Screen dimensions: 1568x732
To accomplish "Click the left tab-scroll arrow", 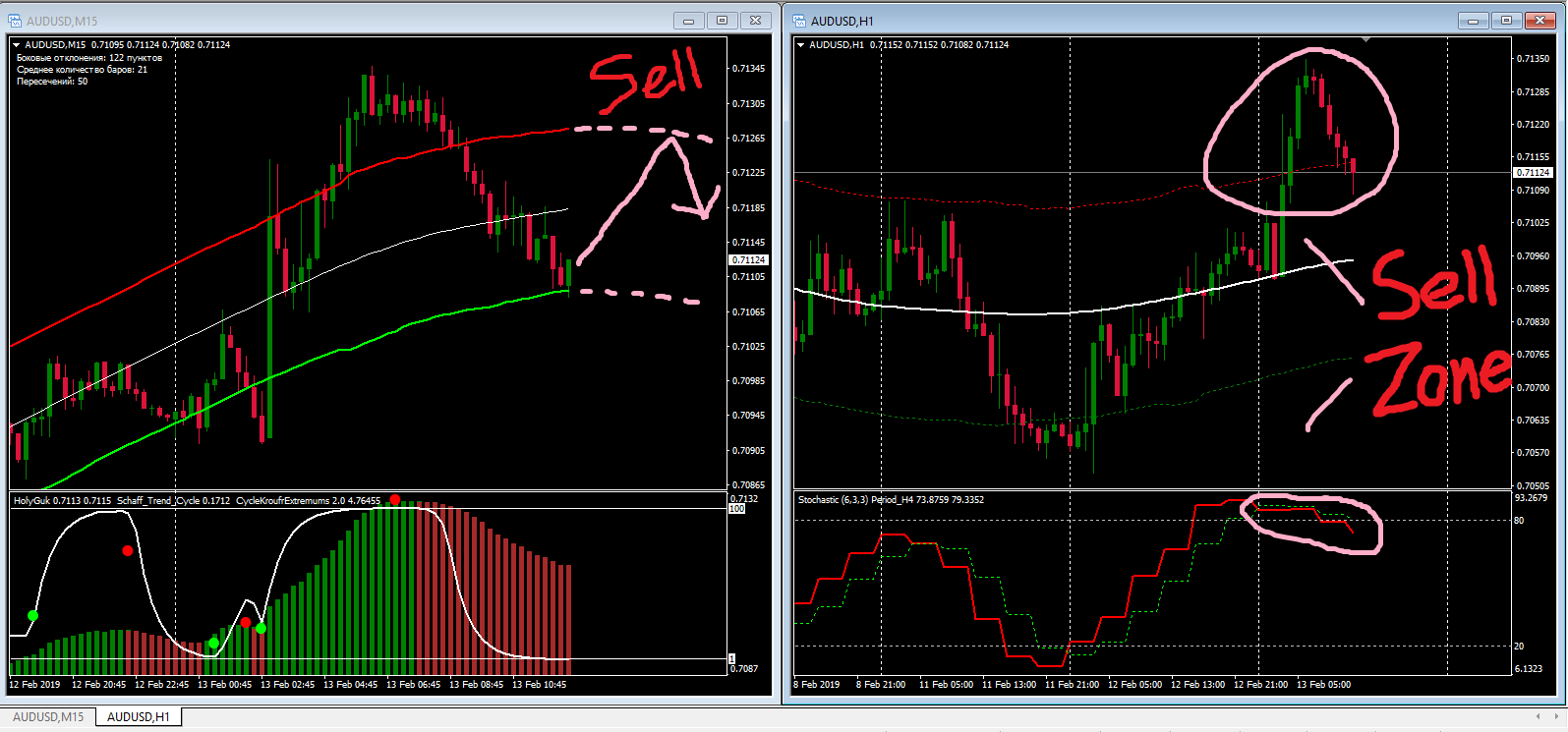I will pos(1539,716).
